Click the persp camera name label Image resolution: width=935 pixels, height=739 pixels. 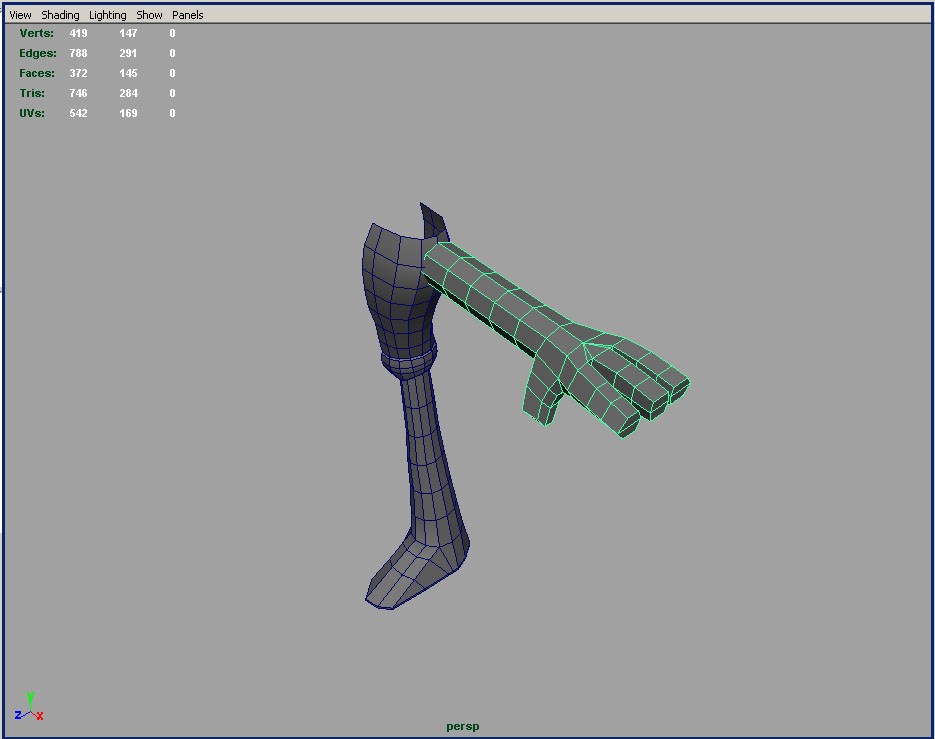click(463, 726)
